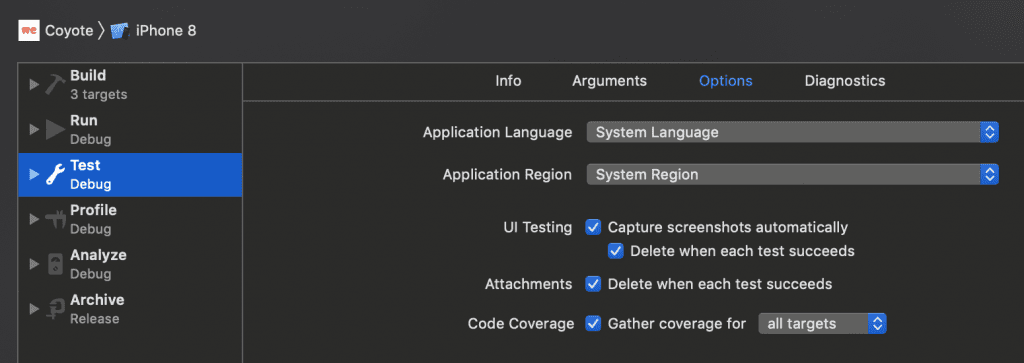Select the Analyze Debug action row
1024x363 pixels.
(130, 264)
